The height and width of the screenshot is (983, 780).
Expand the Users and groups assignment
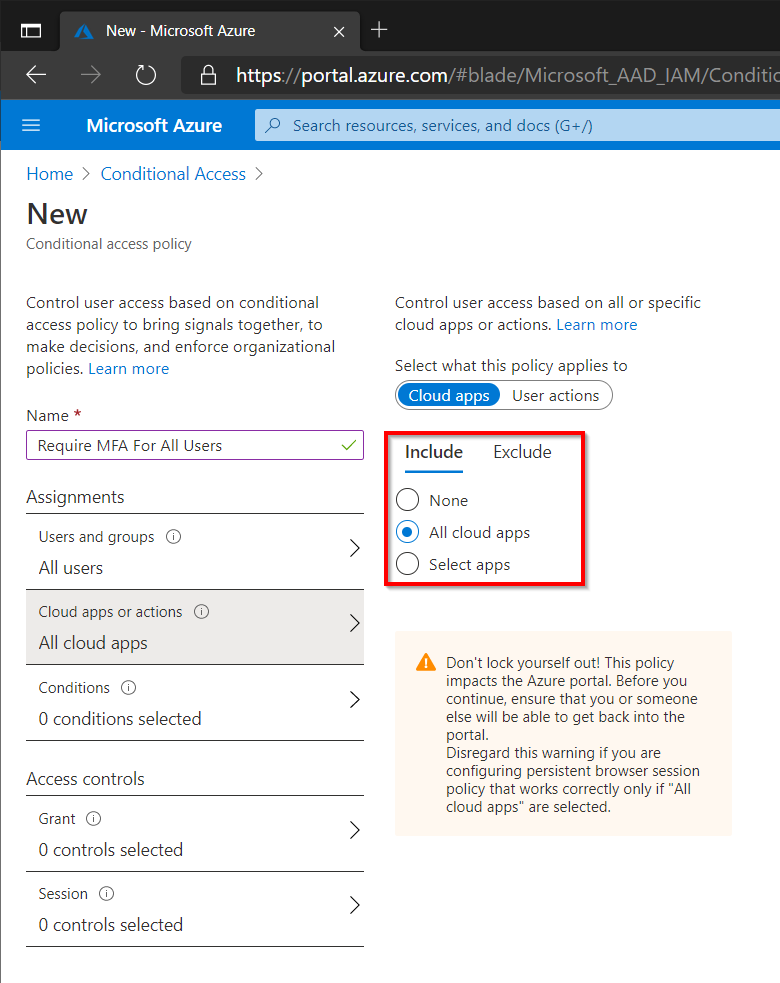pos(195,552)
